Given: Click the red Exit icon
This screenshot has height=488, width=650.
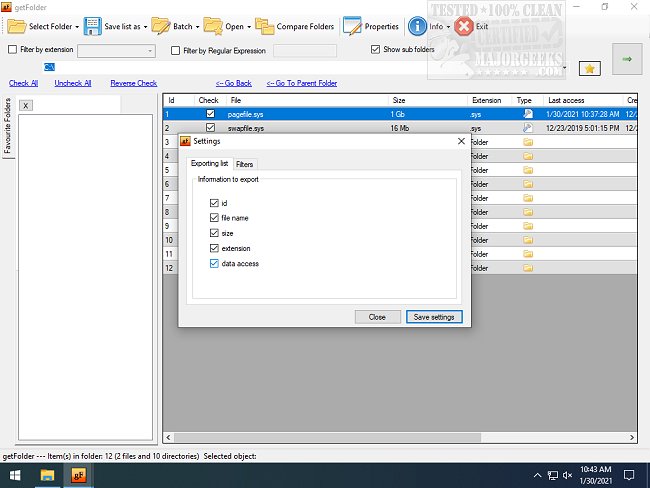Looking at the screenshot, I should (x=464, y=27).
